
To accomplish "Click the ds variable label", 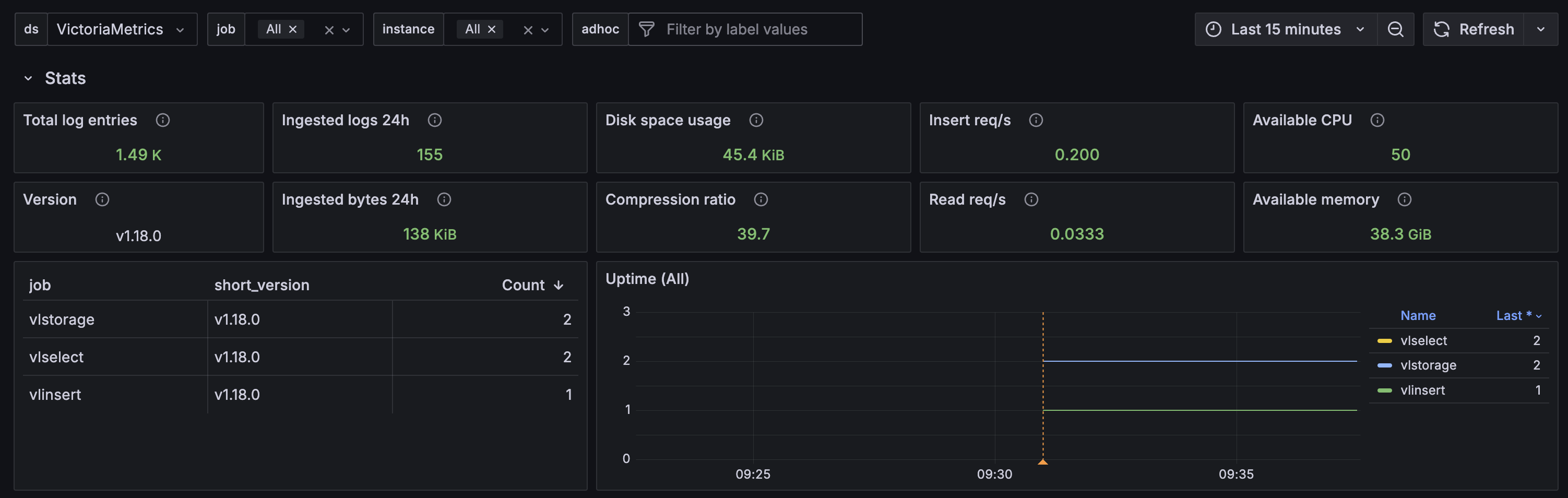I will 31,29.
